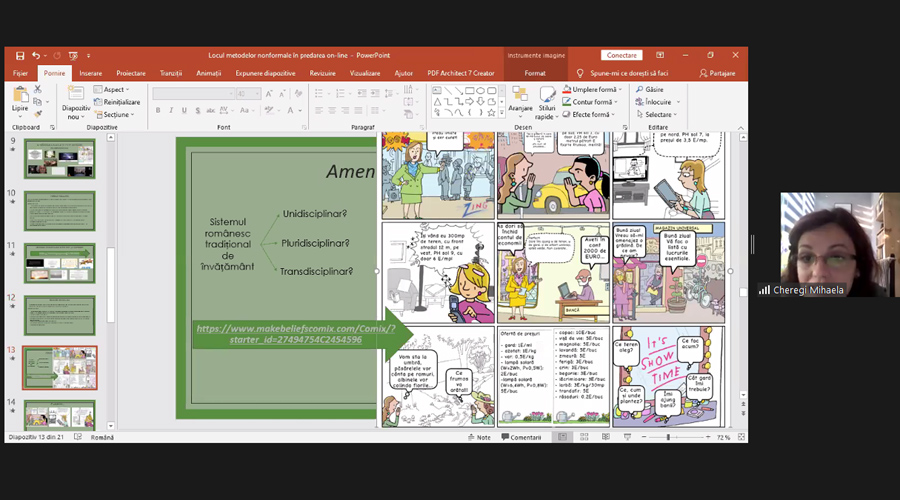Toggle align text right
900x500 pixels.
click(346, 110)
